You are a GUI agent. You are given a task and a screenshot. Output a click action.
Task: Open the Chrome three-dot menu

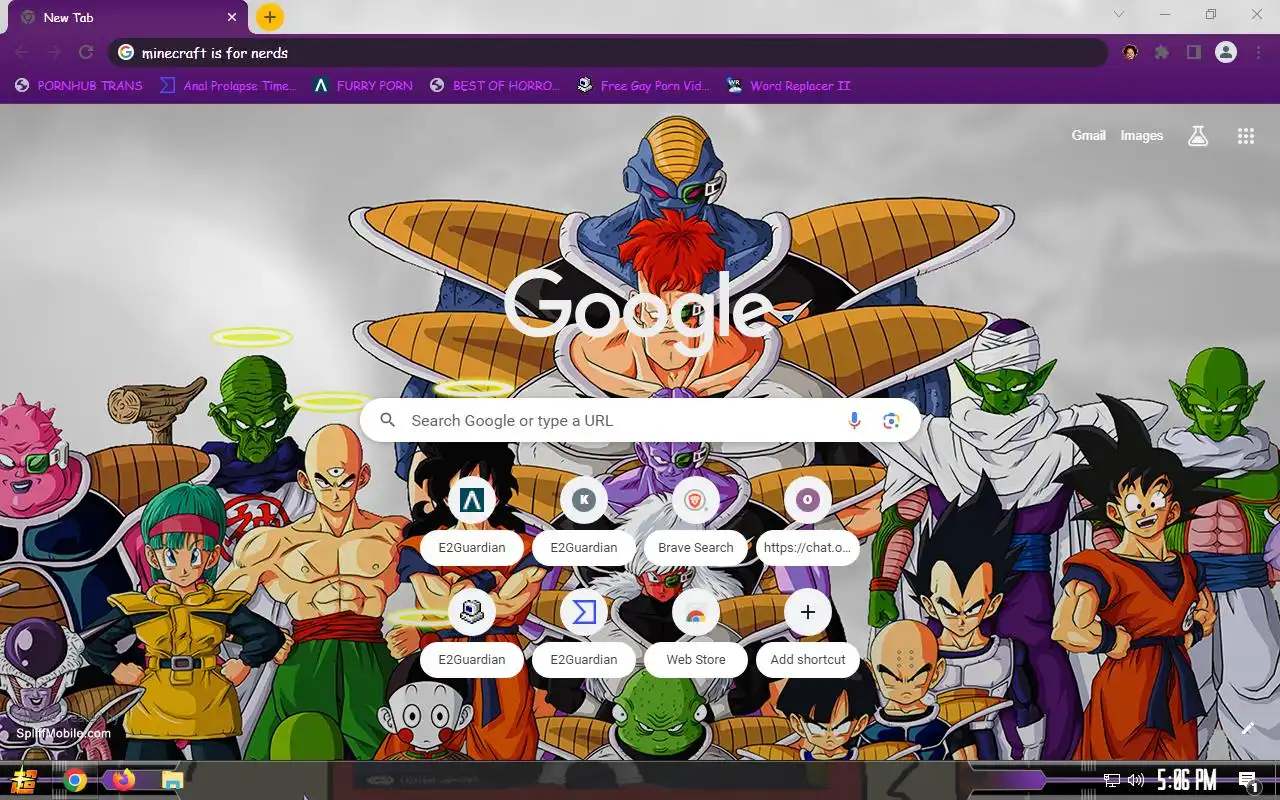pyautogui.click(x=1258, y=53)
